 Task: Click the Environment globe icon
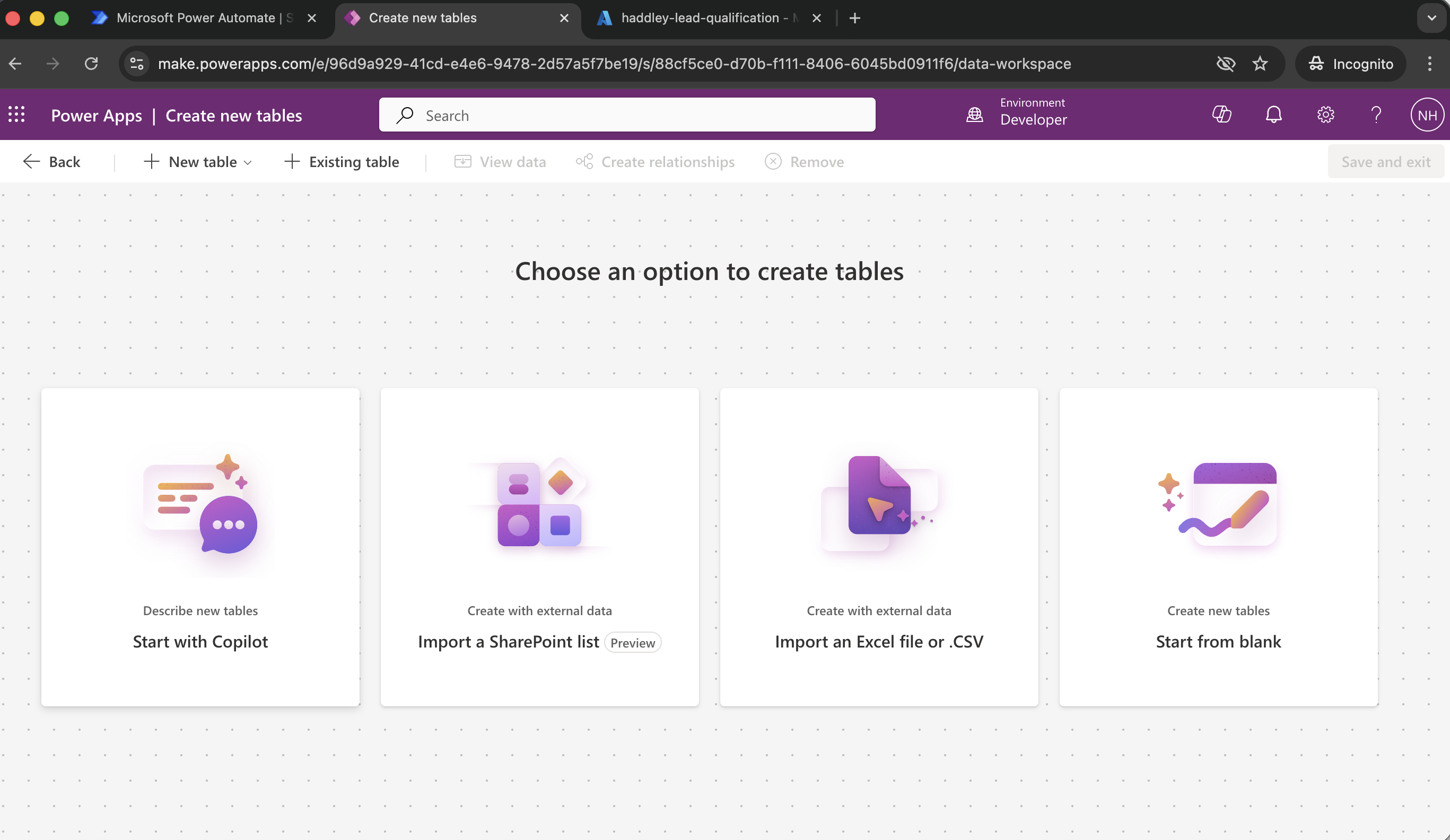[974, 115]
